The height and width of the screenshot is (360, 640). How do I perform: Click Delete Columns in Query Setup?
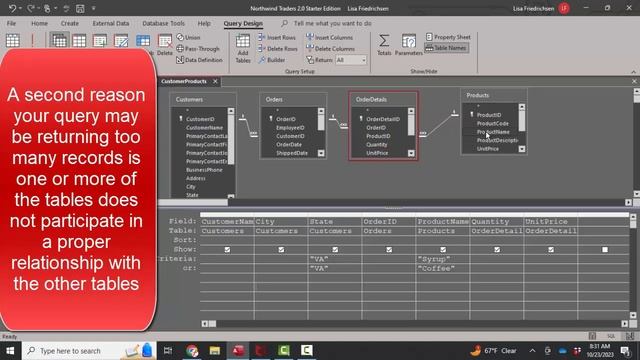tap(330, 49)
